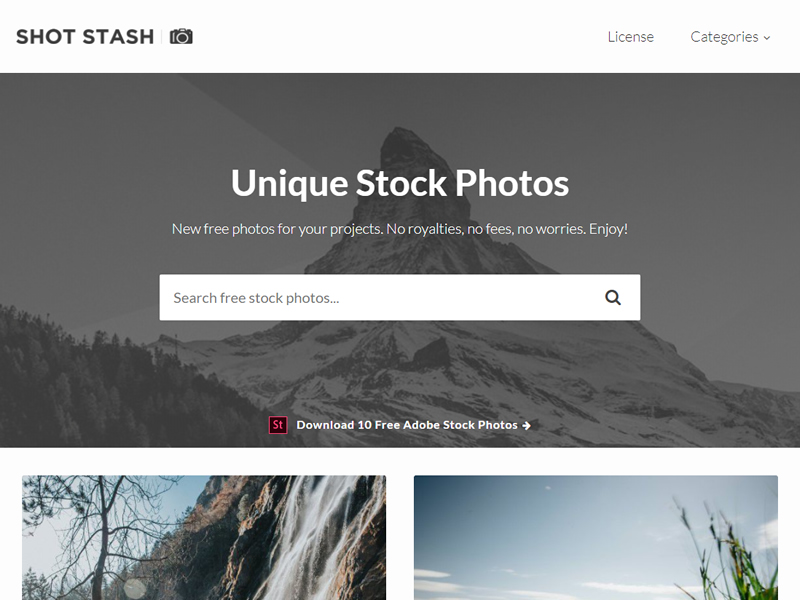Open the waterfall photo thumbnail
800x600 pixels.
click(x=204, y=538)
